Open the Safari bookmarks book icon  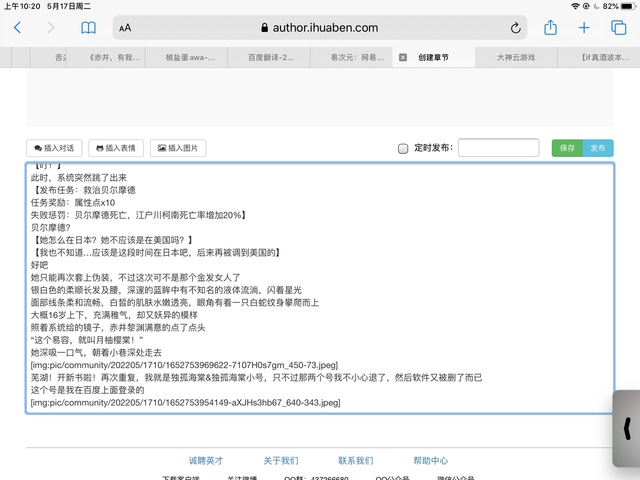[89, 28]
